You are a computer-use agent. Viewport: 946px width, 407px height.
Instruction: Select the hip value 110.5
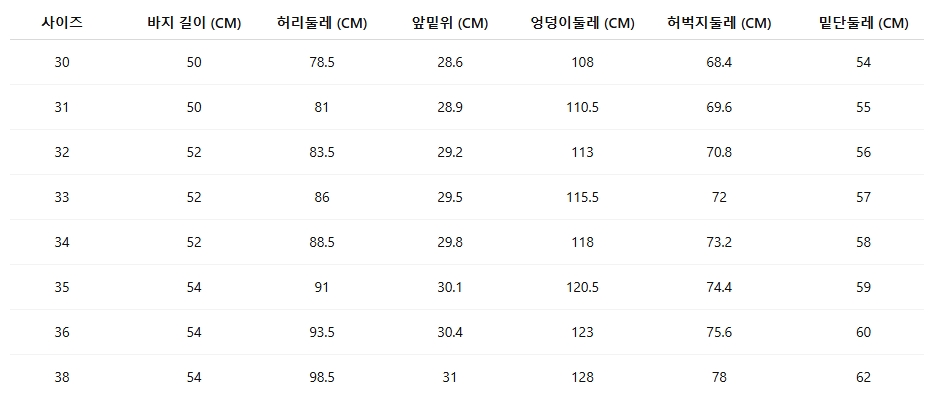pos(583,107)
